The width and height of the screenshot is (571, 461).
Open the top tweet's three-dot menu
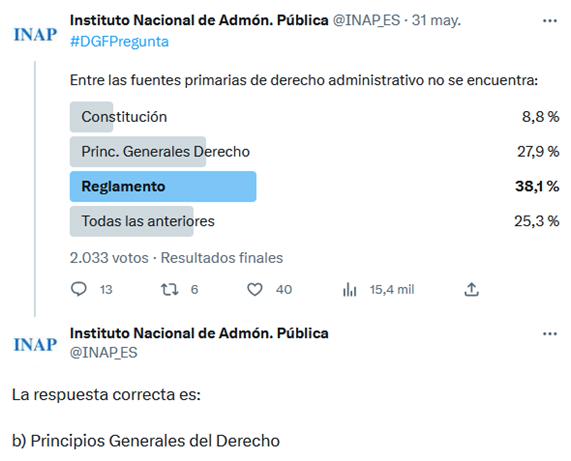550,21
